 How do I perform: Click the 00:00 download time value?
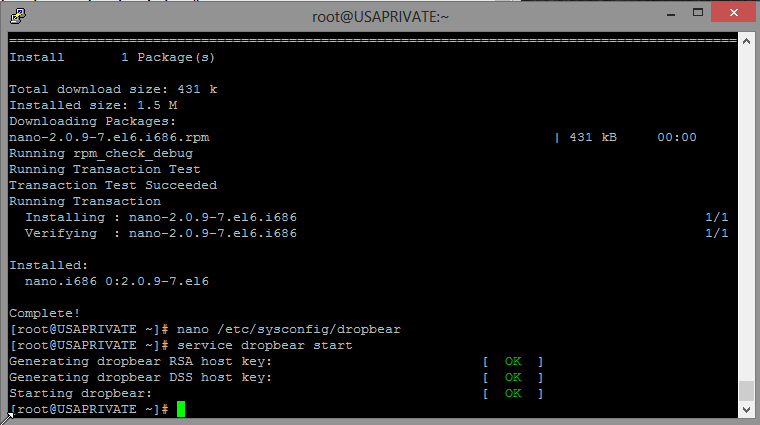click(677, 137)
